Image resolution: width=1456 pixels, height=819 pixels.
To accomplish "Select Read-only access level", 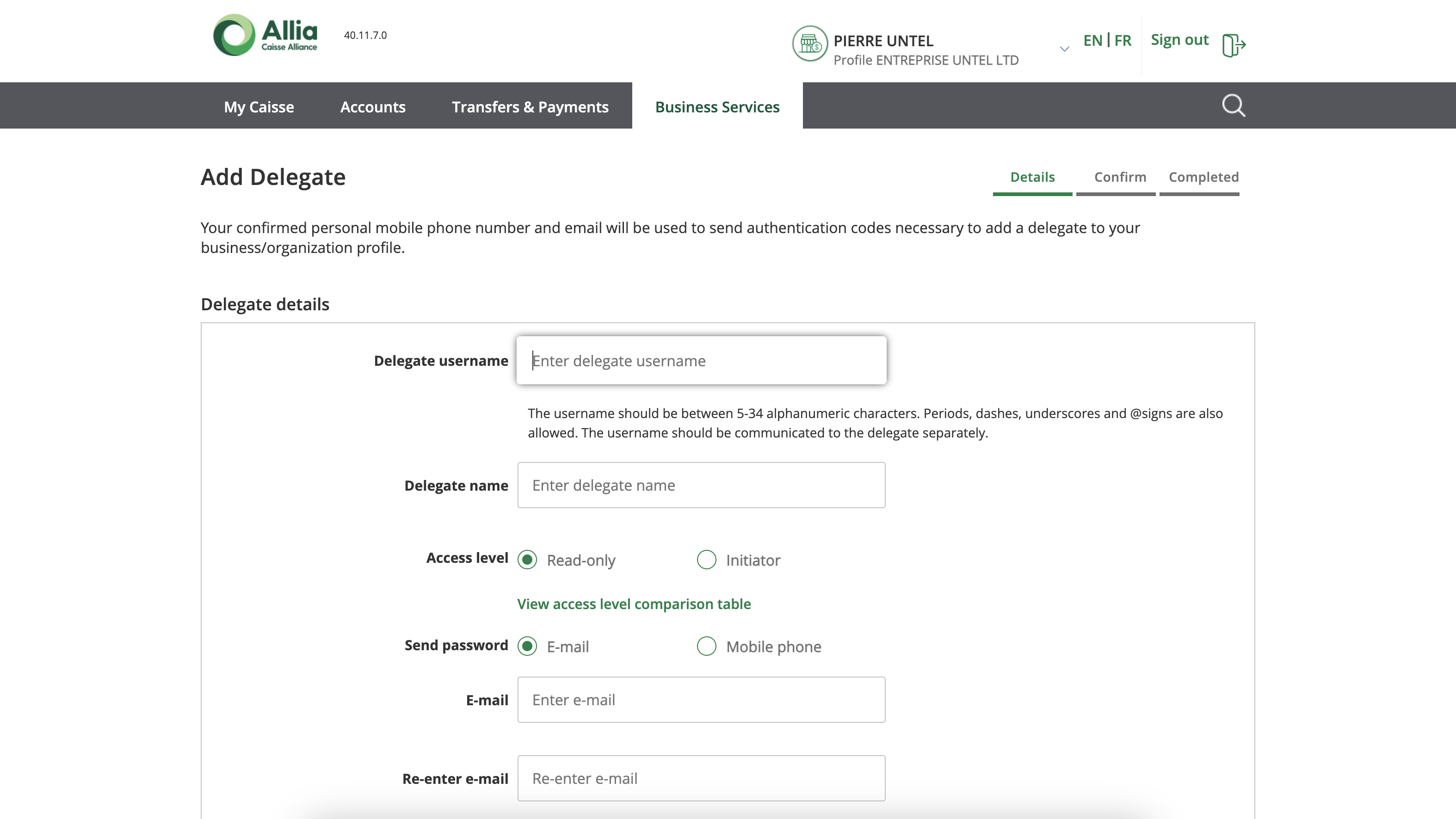I will point(527,560).
